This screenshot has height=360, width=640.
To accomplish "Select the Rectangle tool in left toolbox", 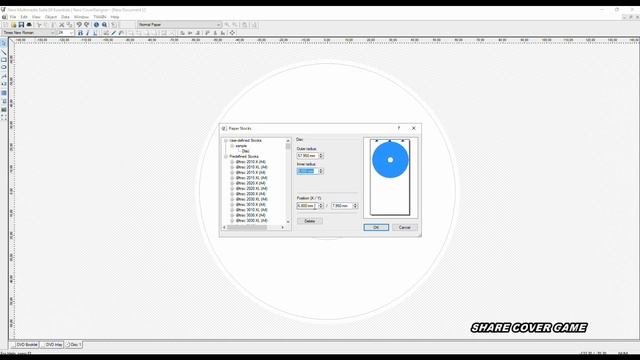I will pos(4,60).
